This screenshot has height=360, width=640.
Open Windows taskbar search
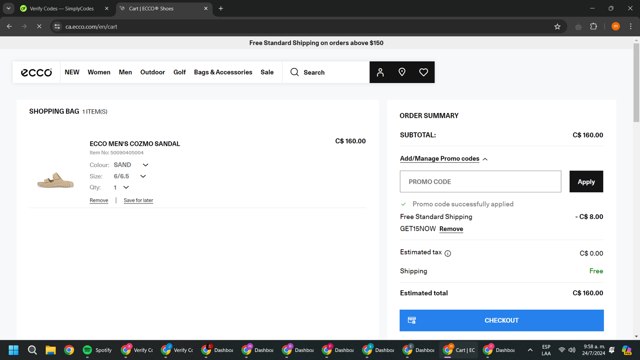(32, 350)
